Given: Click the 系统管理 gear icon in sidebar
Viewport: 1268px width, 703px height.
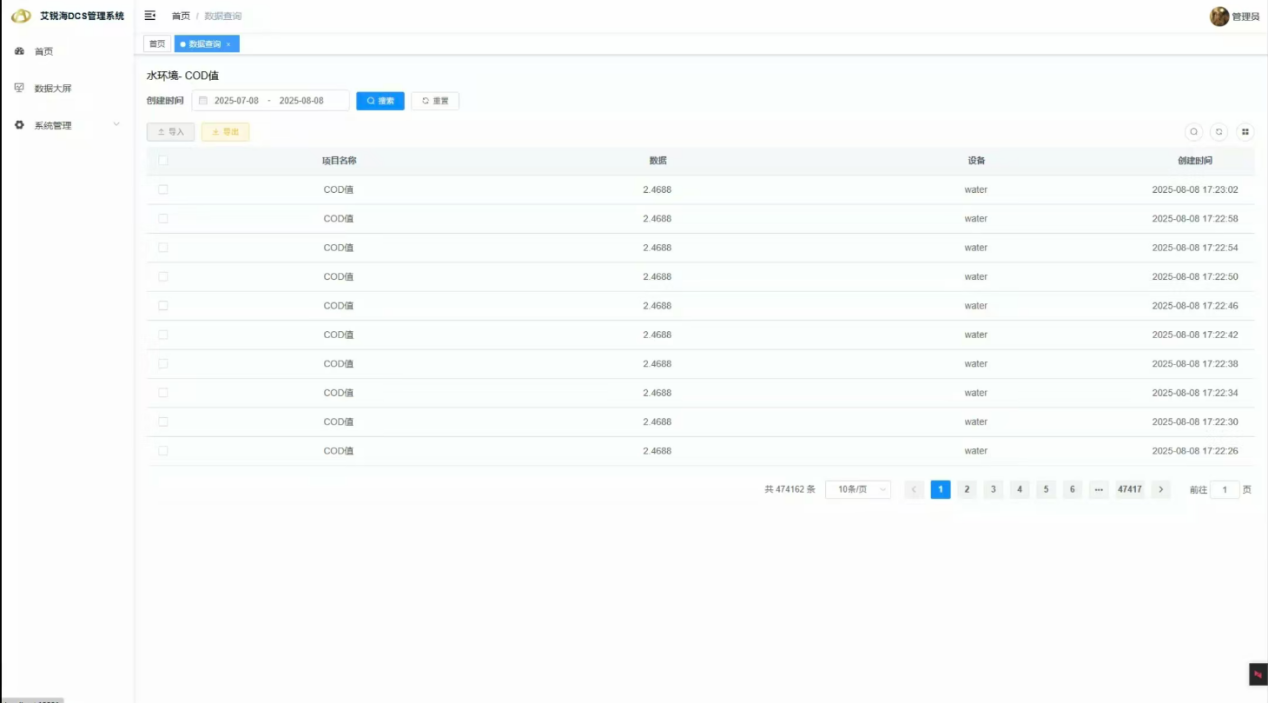Looking at the screenshot, I should (x=19, y=125).
